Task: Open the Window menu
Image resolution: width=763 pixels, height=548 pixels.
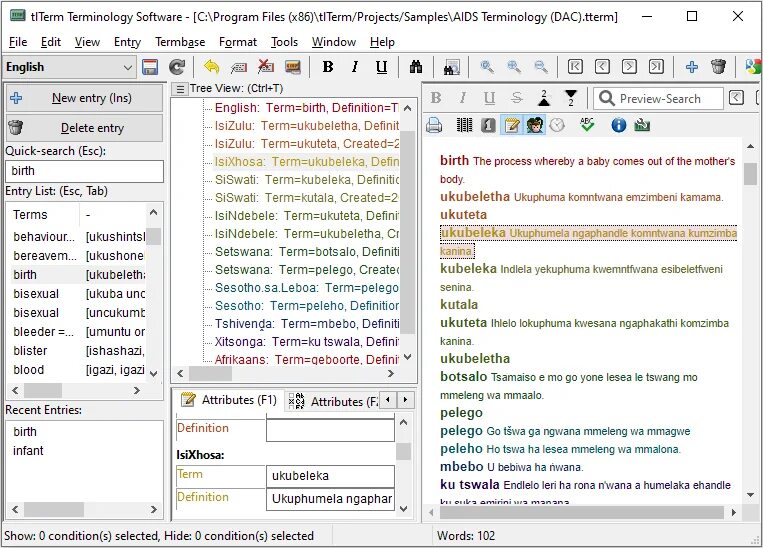Action: 334,42
